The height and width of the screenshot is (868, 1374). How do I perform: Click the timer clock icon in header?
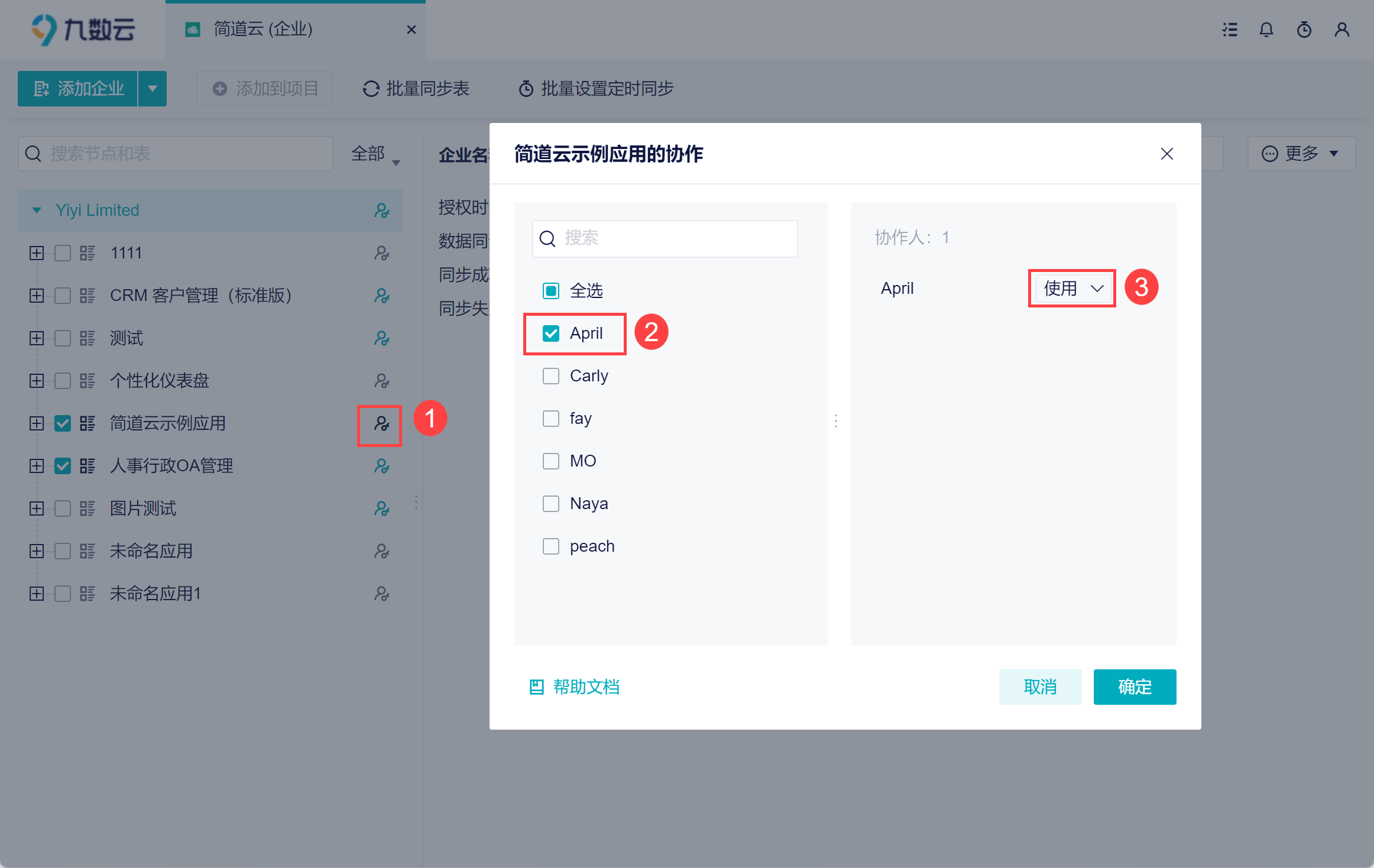coord(1304,30)
